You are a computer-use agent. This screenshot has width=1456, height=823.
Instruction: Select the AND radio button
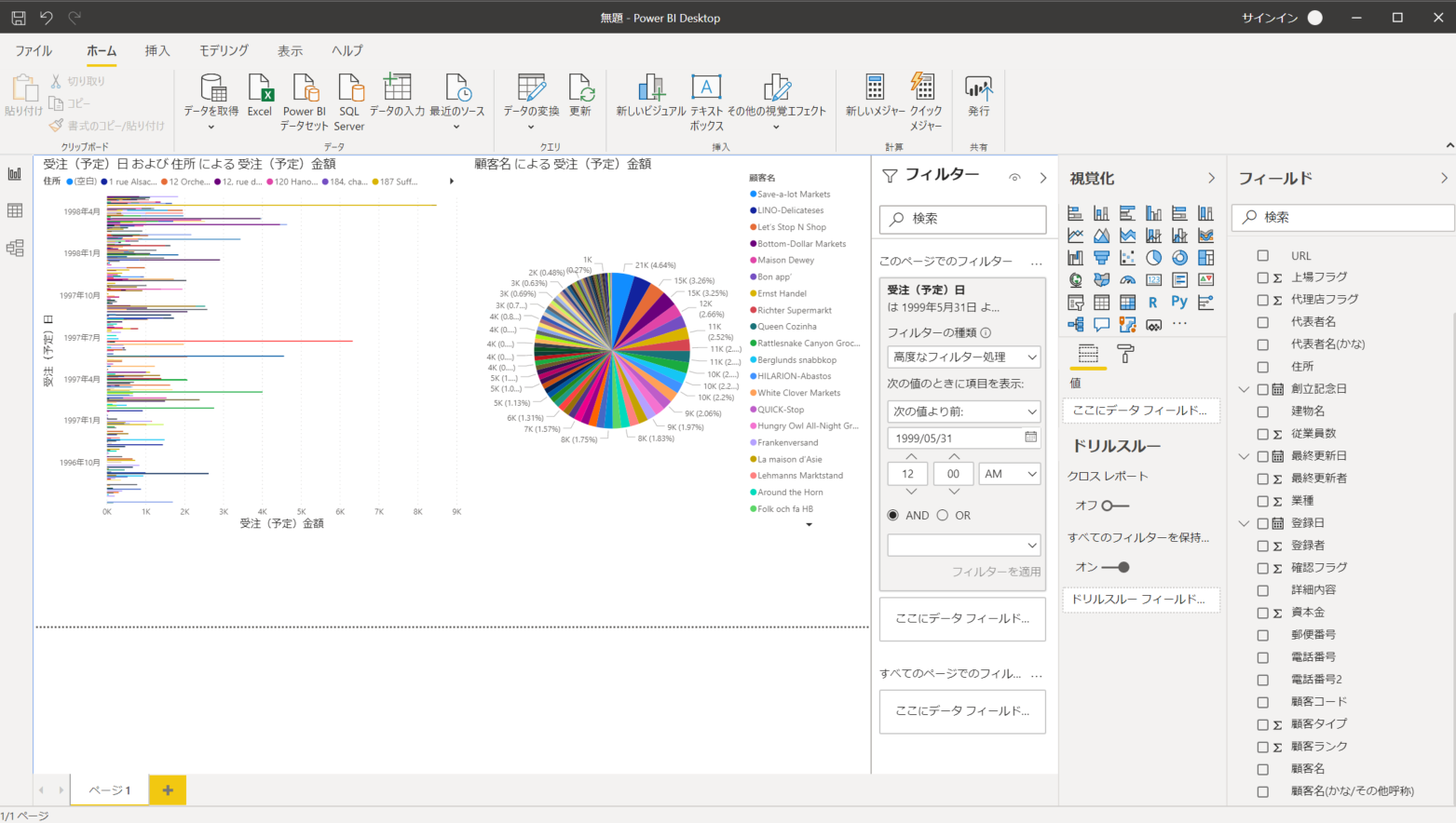tap(893, 515)
